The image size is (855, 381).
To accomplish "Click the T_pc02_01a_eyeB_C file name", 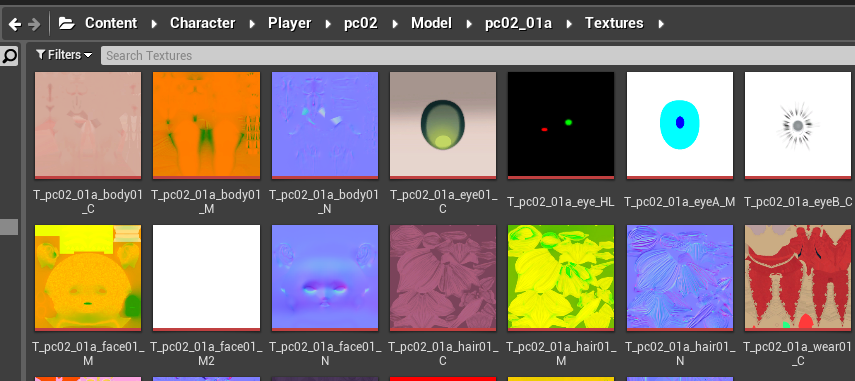I will click(x=798, y=202).
